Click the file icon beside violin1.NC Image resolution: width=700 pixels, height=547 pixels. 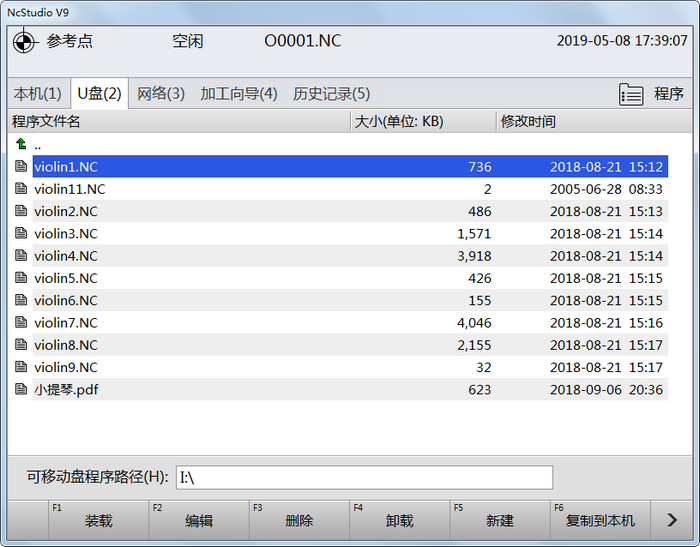[x=21, y=166]
